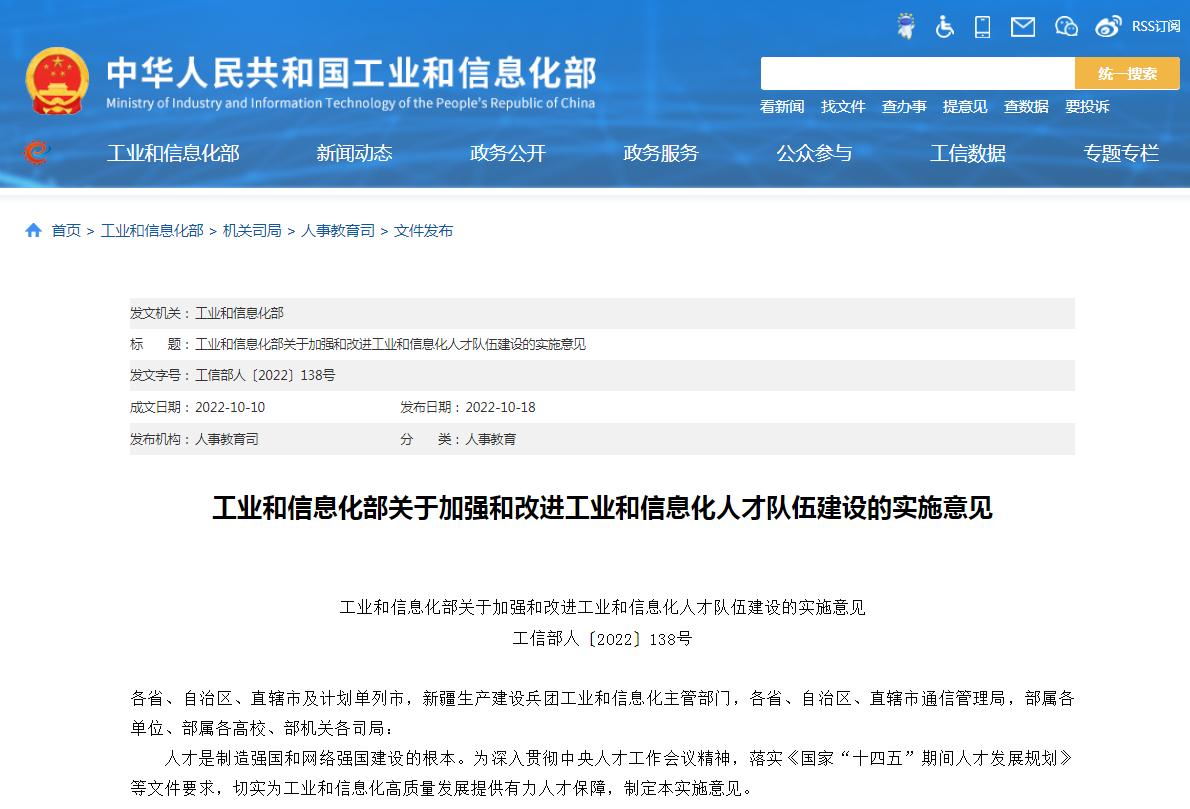
Task: Click the 中华人民共和国工业和信息化部 site title
Action: pyautogui.click(x=351, y=73)
